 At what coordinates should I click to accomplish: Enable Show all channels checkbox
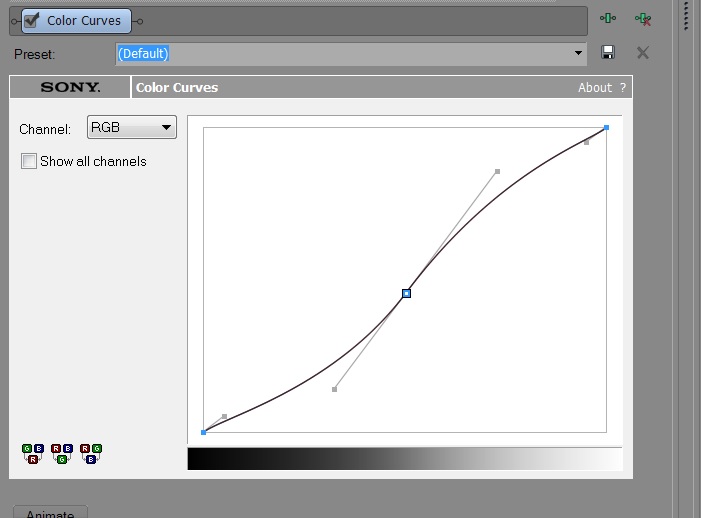pyautogui.click(x=29, y=161)
